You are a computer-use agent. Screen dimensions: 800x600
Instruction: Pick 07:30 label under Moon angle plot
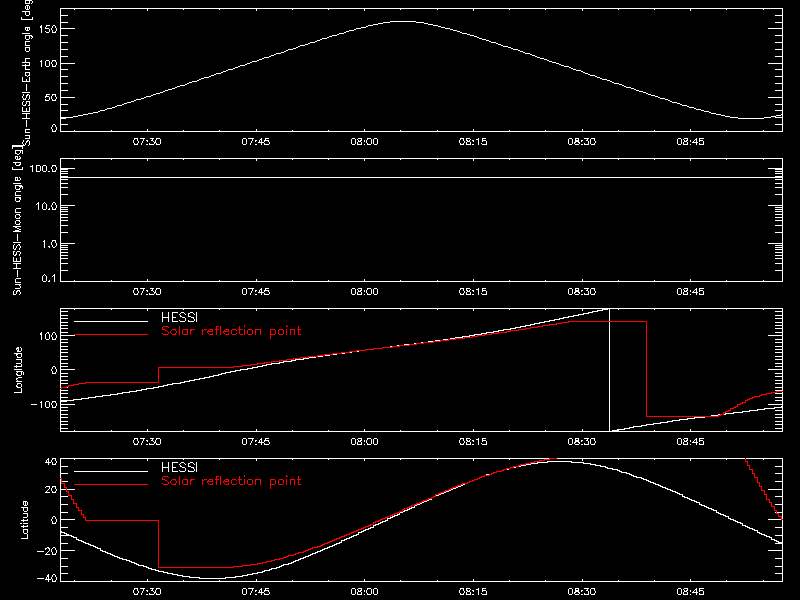pos(147,292)
